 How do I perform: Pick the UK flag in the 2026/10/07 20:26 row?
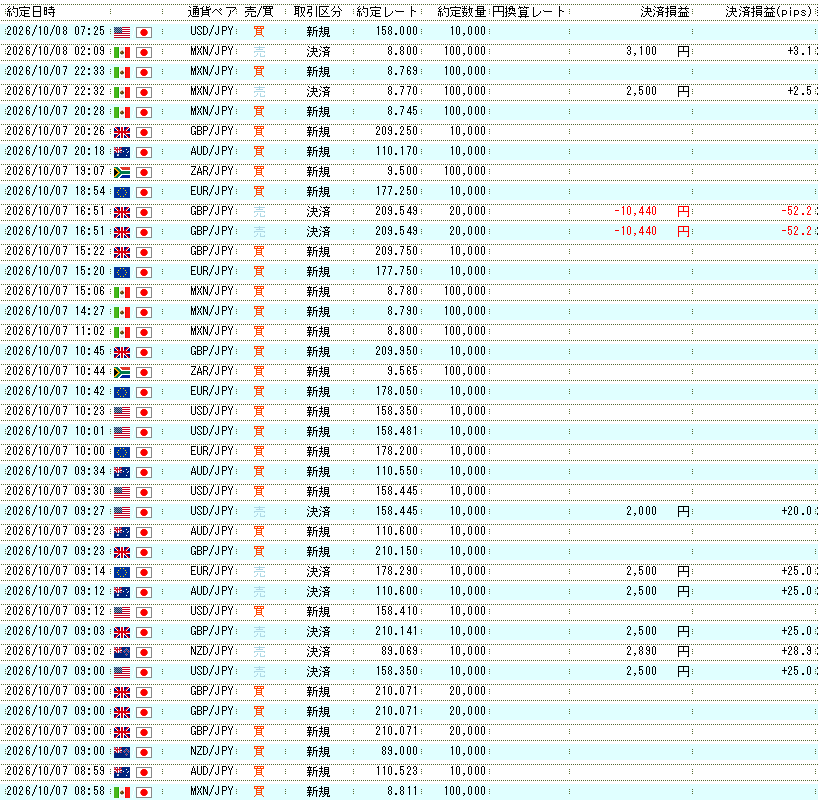tap(122, 132)
